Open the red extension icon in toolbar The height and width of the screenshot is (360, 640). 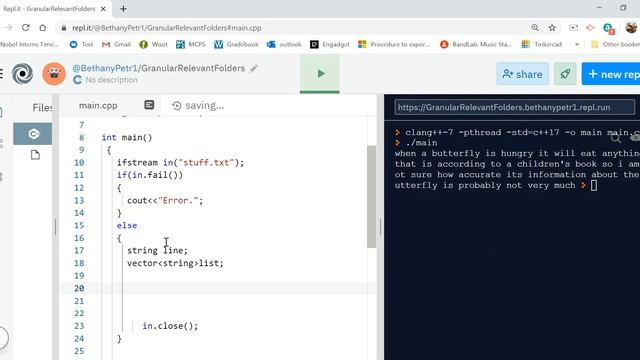(590, 28)
